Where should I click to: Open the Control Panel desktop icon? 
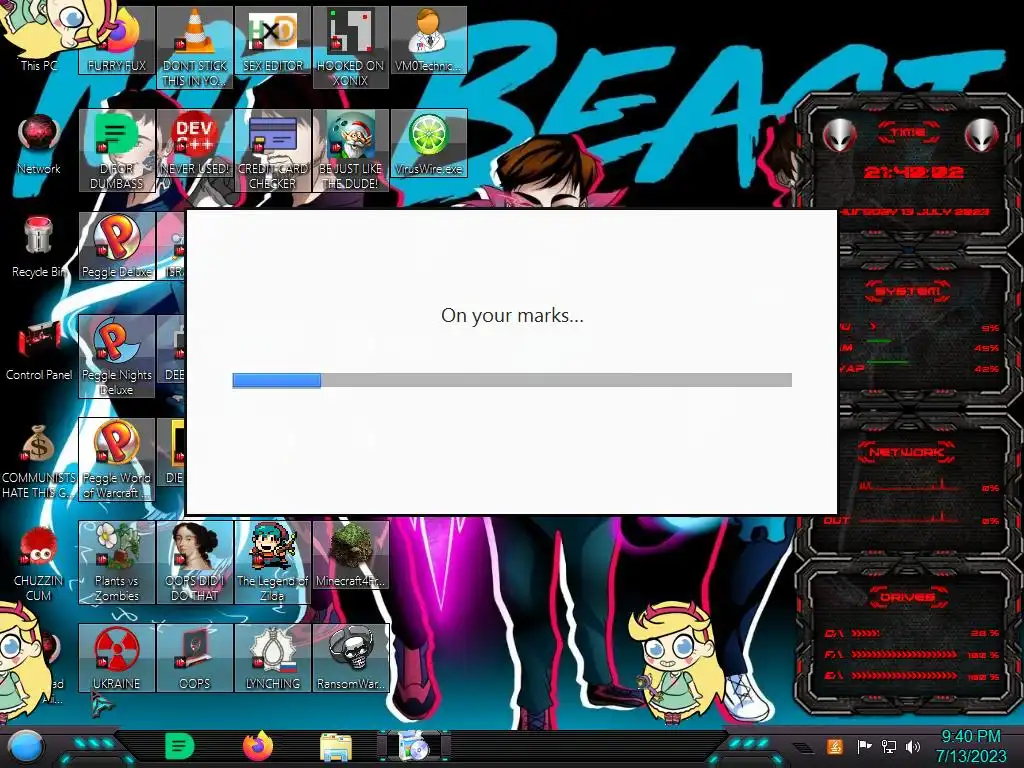coord(39,349)
